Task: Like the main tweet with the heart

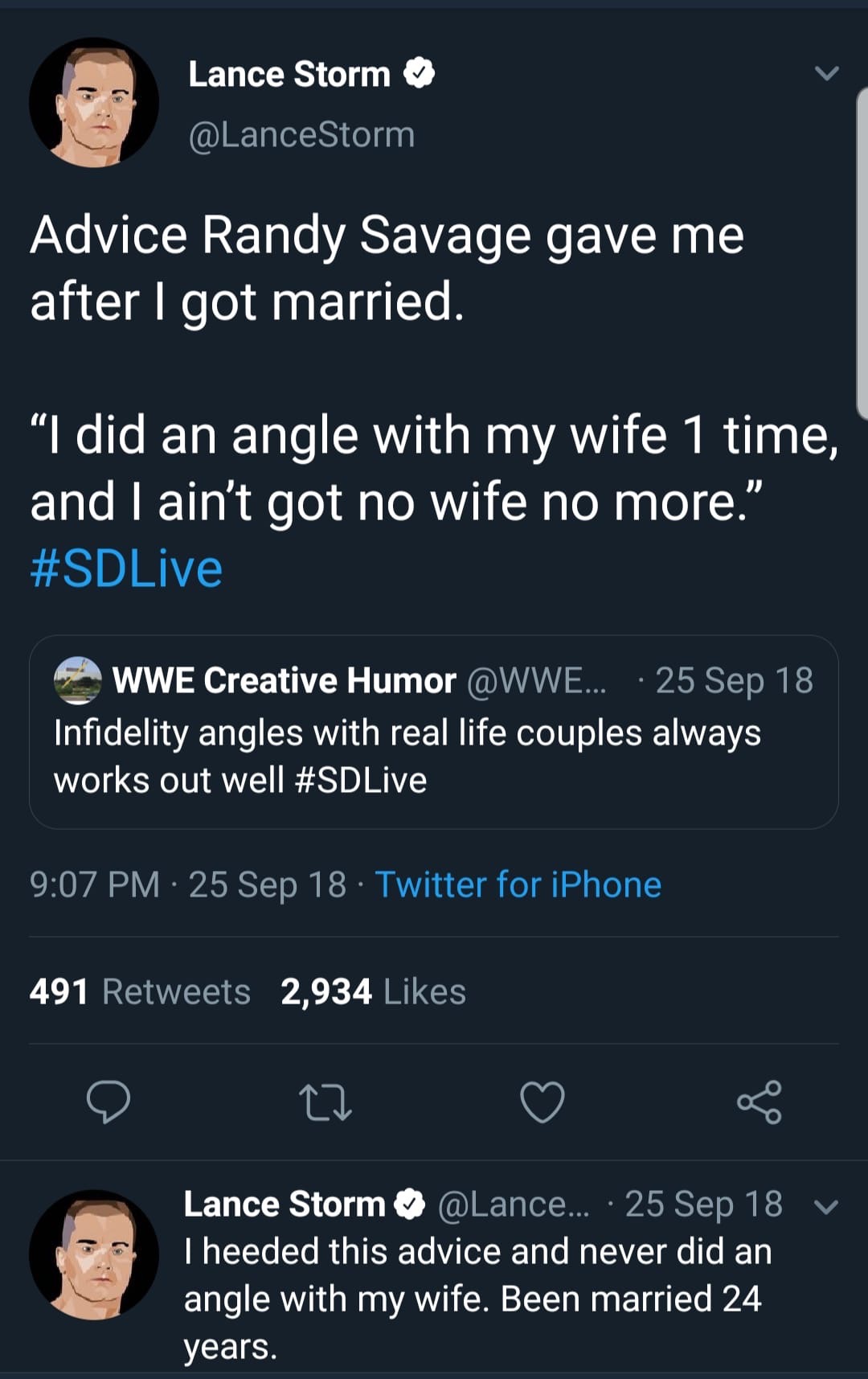Action: coord(542,1102)
